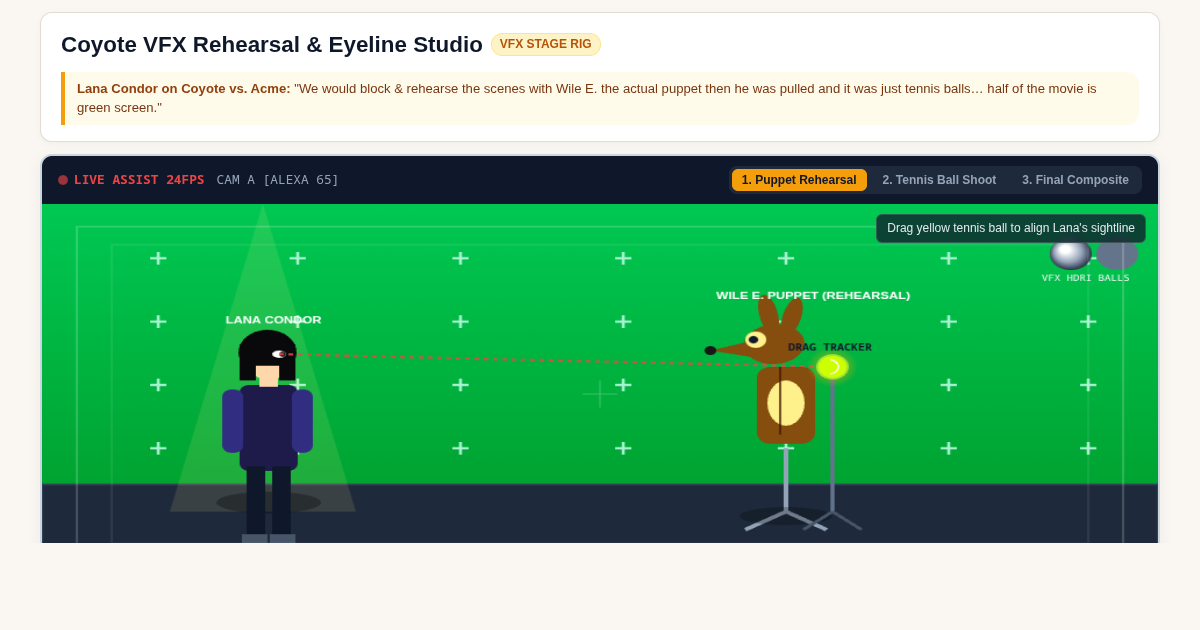Image resolution: width=1200 pixels, height=630 pixels.
Task: Click the WILE E. PUPPET (REHEARSAL) label
Action: (x=813, y=296)
